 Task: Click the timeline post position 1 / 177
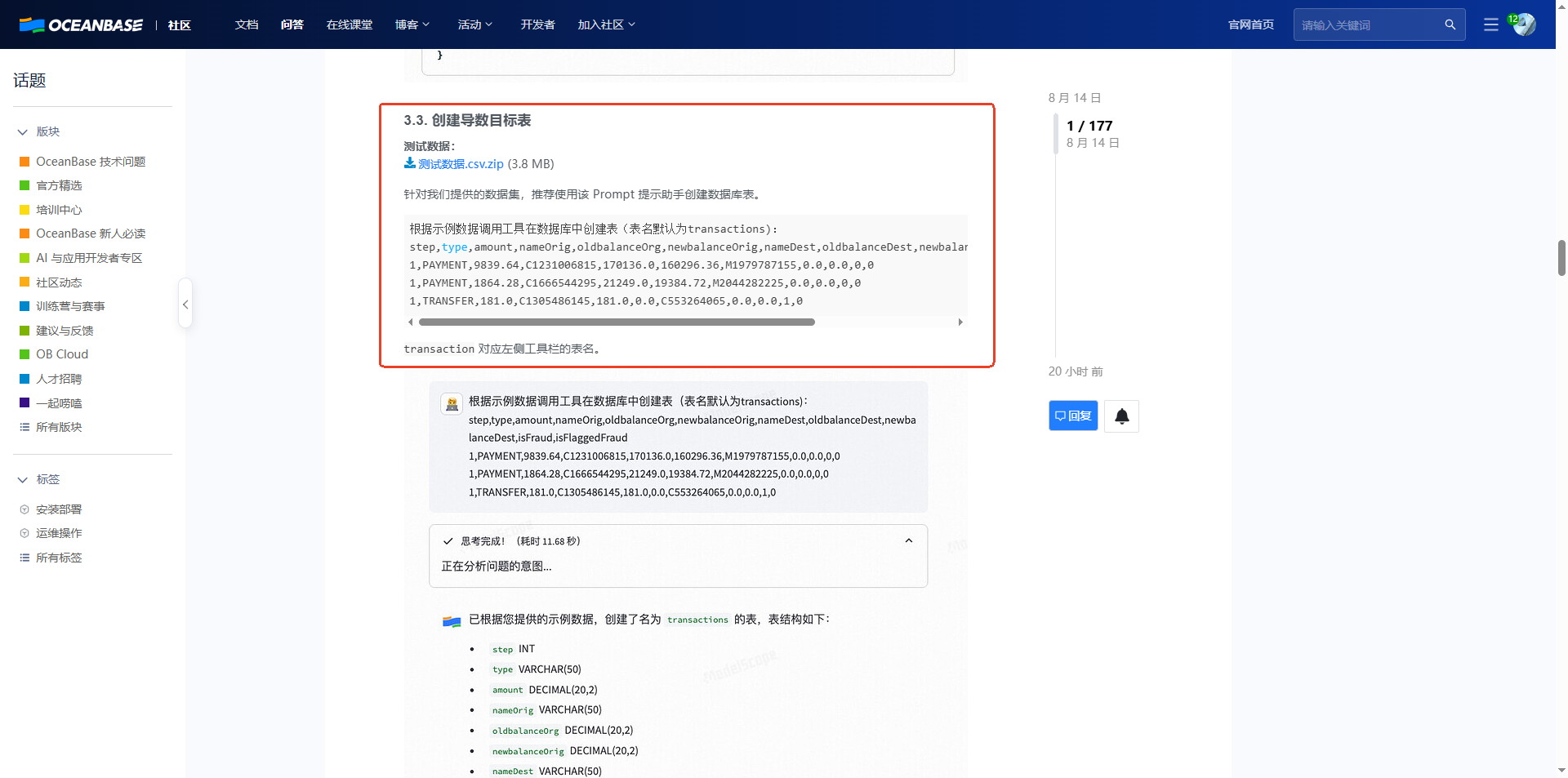(x=1089, y=126)
